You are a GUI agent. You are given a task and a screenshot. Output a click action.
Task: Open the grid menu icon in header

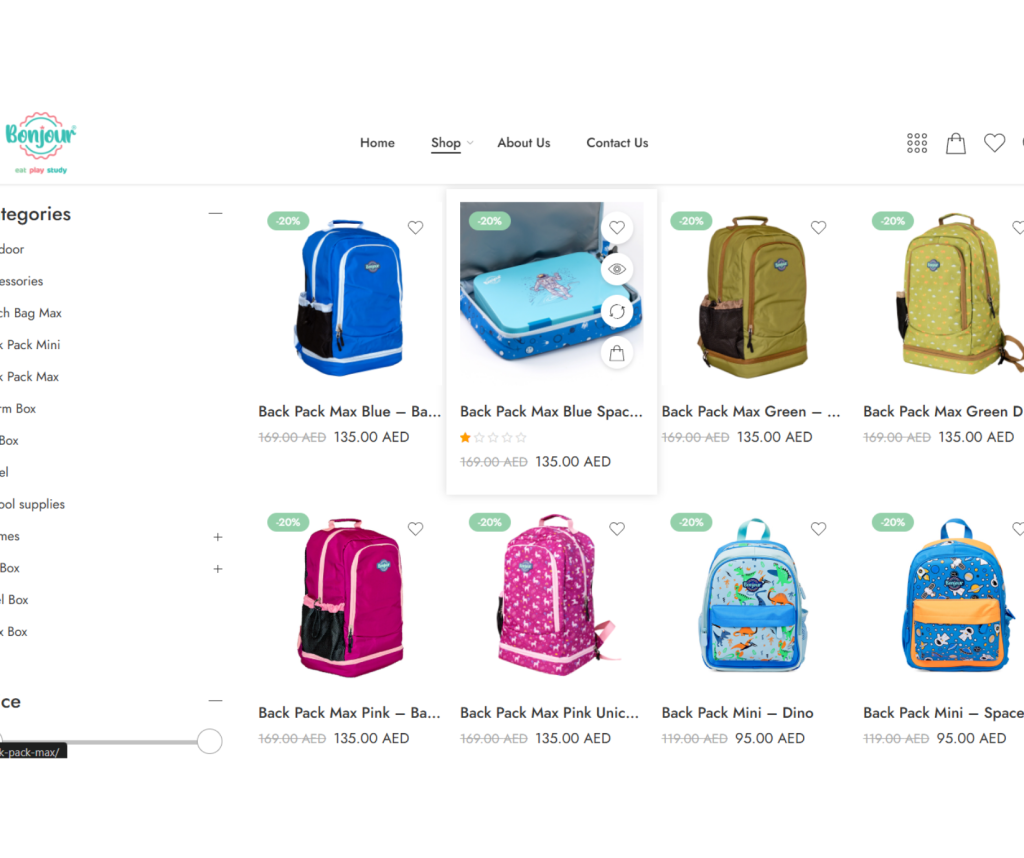pos(917,143)
